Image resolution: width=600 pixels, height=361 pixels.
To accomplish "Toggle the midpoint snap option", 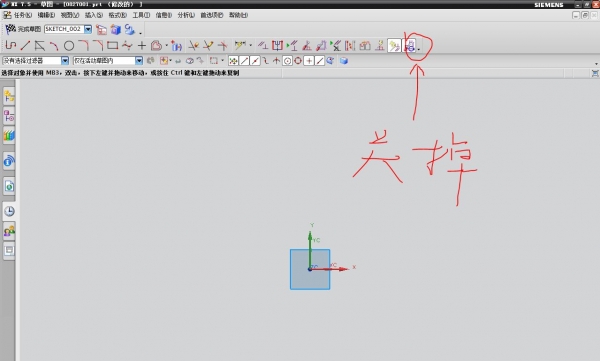I will (255, 60).
